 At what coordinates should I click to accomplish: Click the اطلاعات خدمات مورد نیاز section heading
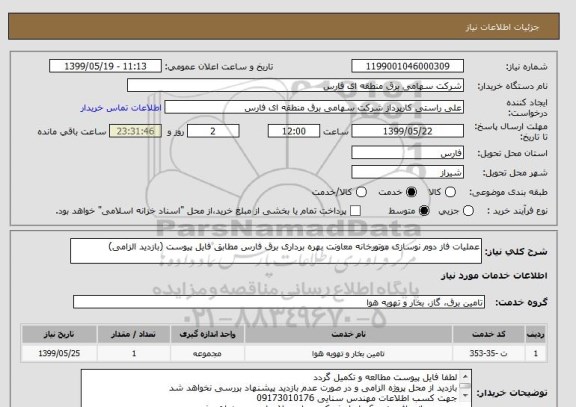494,275
